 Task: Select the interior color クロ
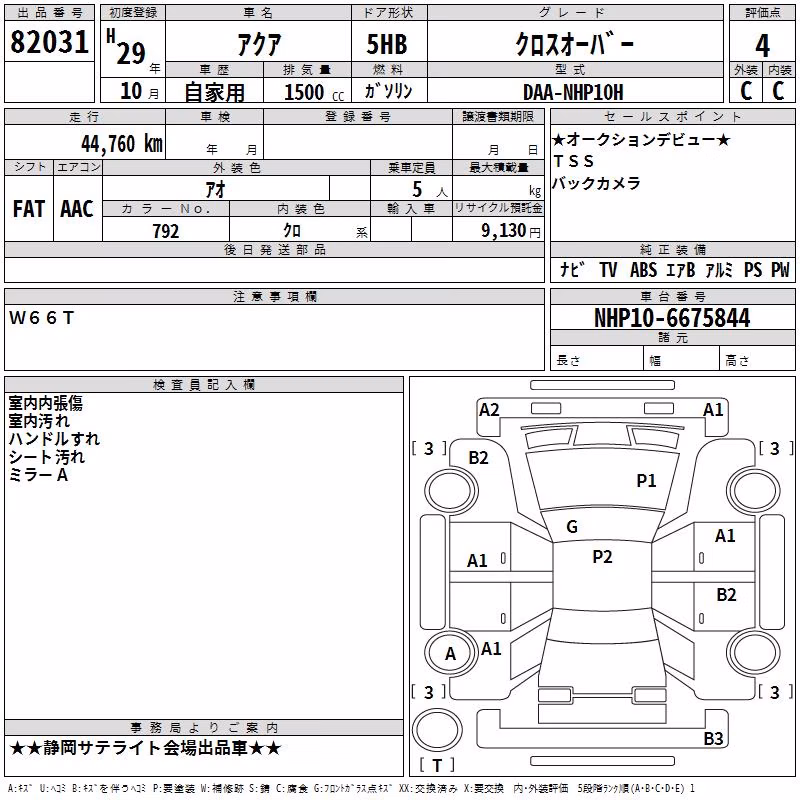point(292,231)
